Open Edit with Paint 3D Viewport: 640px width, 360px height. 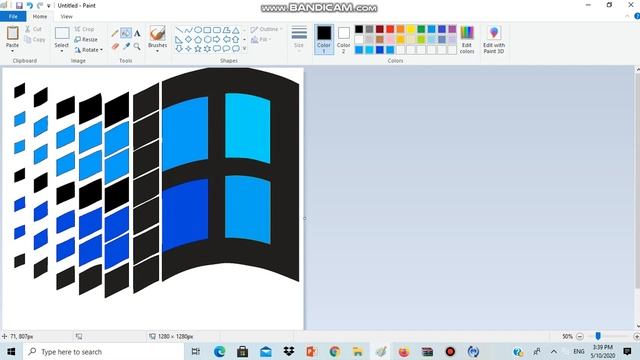[494, 39]
